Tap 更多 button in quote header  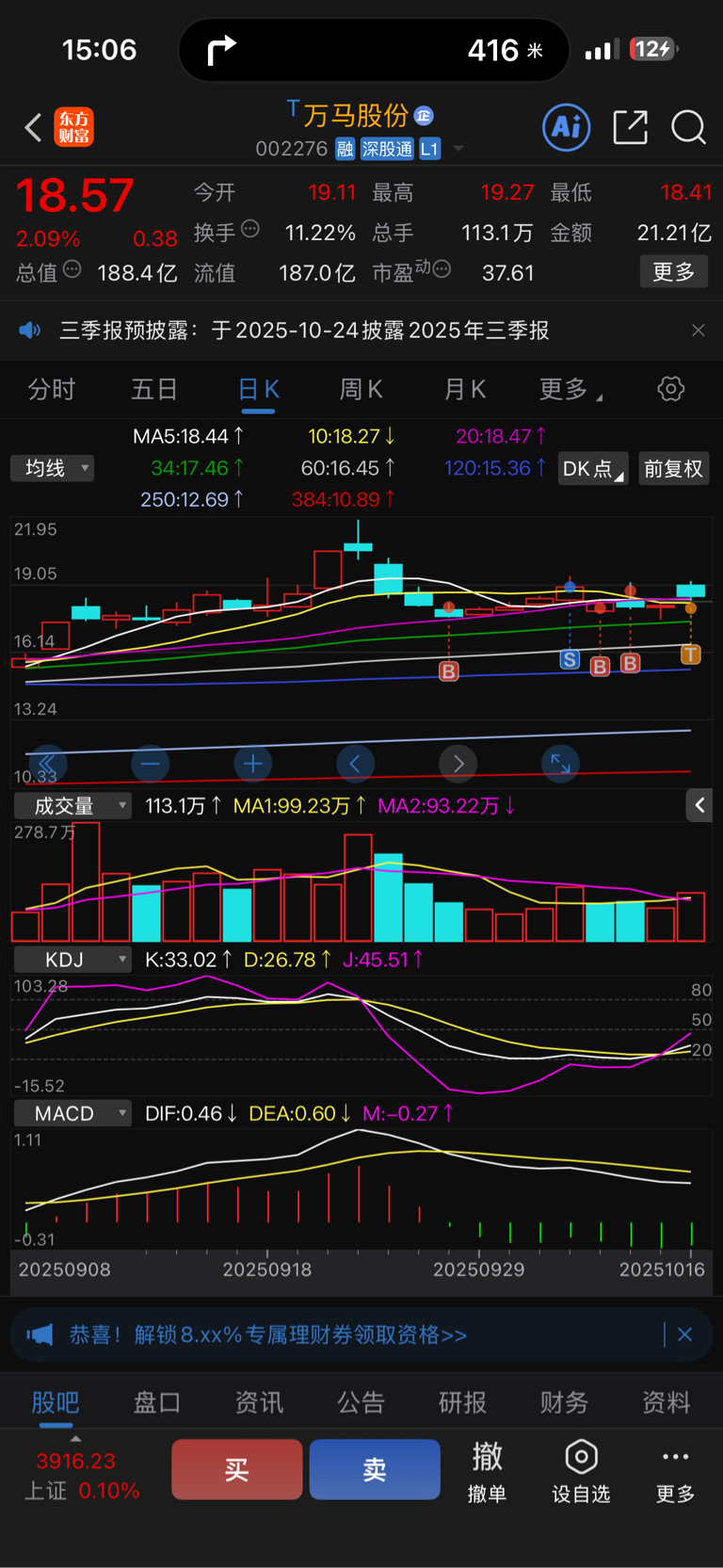click(674, 272)
